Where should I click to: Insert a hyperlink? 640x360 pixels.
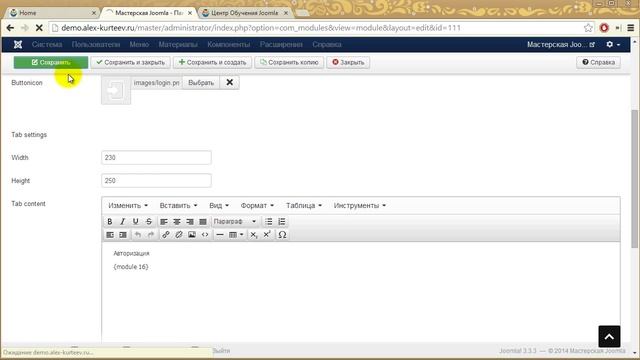click(x=166, y=235)
